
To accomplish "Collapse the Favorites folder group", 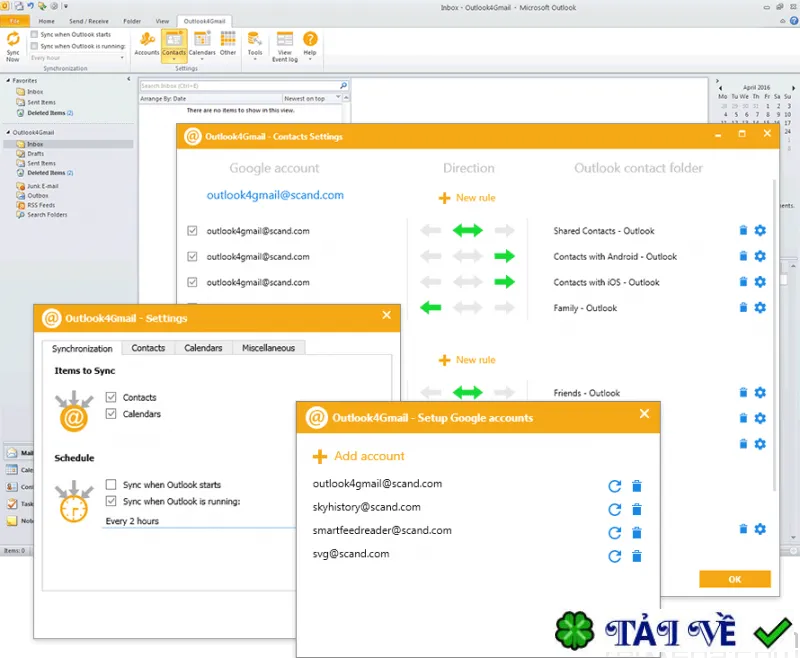I will [x=8, y=81].
